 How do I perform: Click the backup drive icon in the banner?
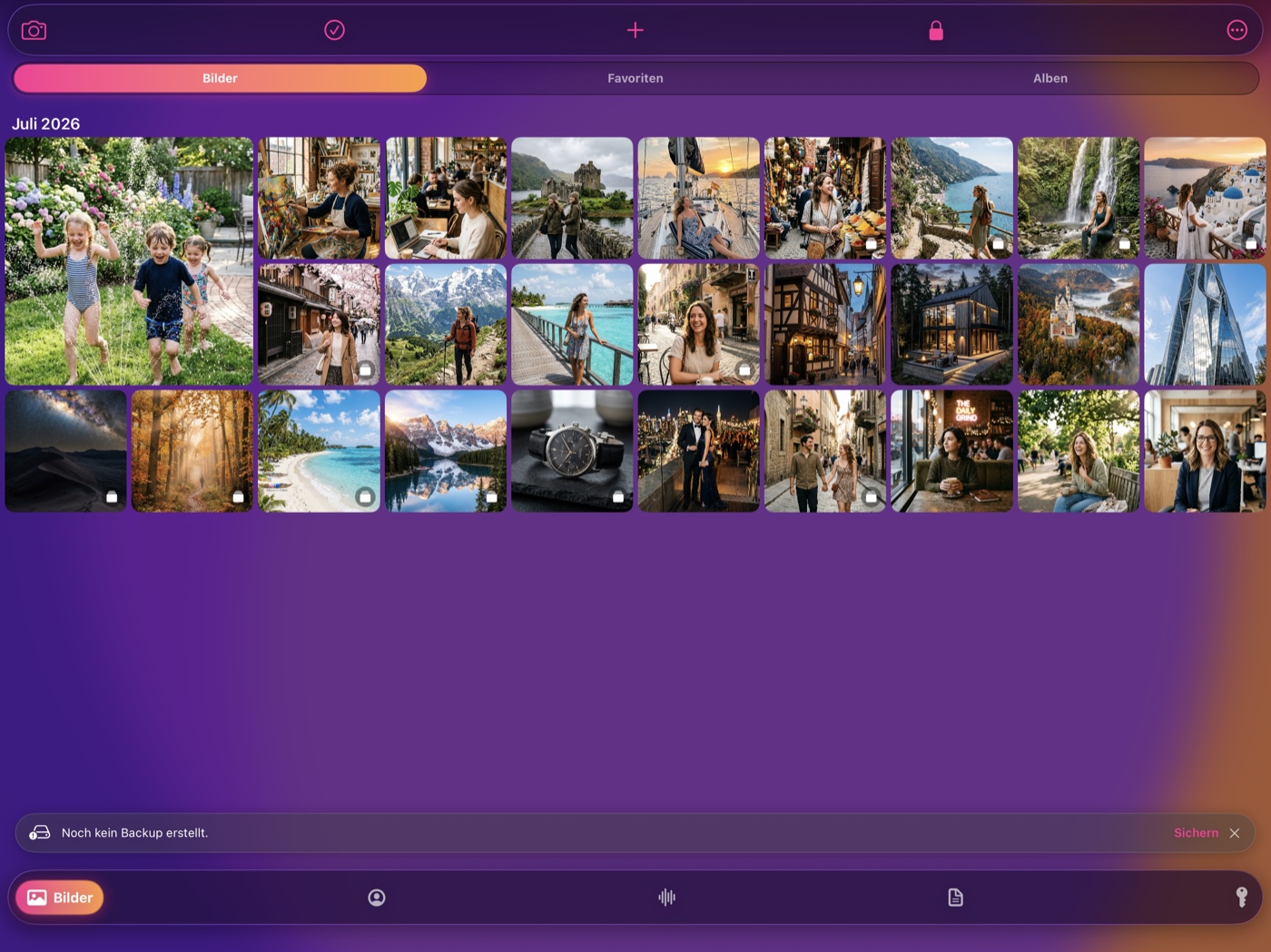click(x=40, y=832)
